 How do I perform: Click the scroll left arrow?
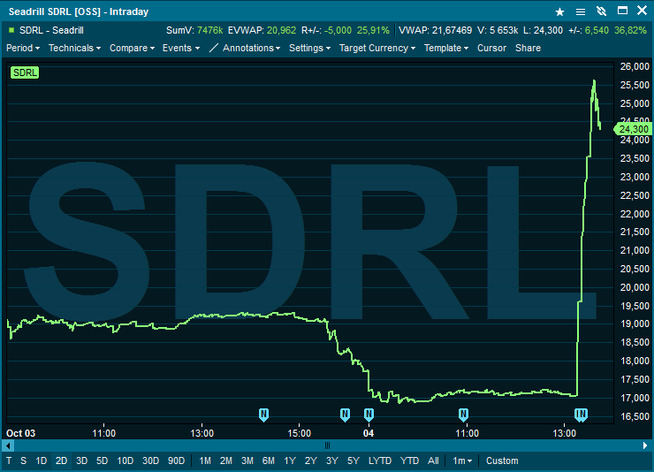click(x=8, y=446)
